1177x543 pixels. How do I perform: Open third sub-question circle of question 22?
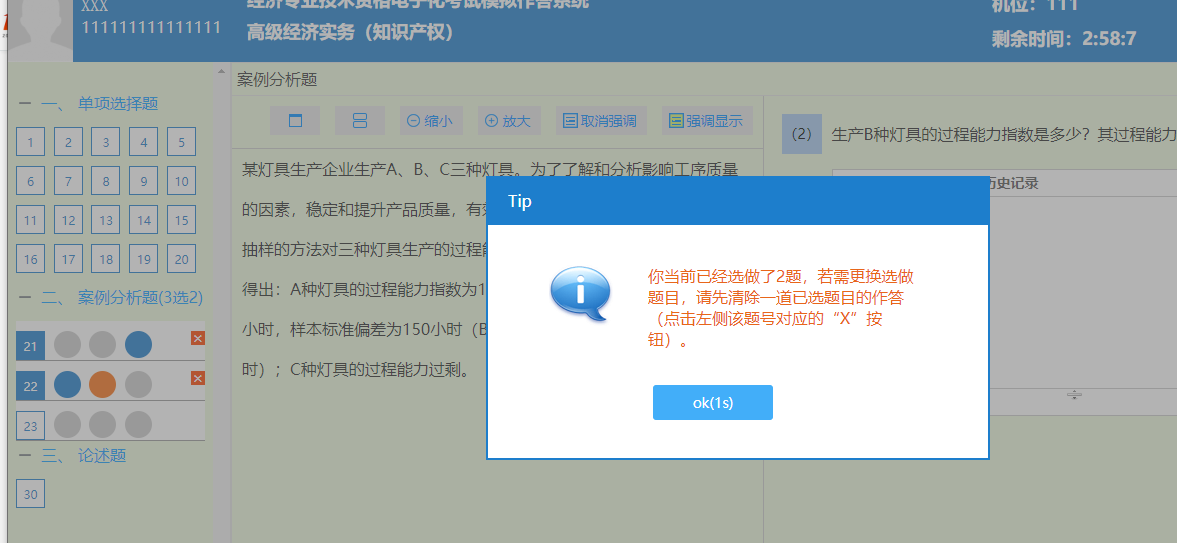pos(138,385)
